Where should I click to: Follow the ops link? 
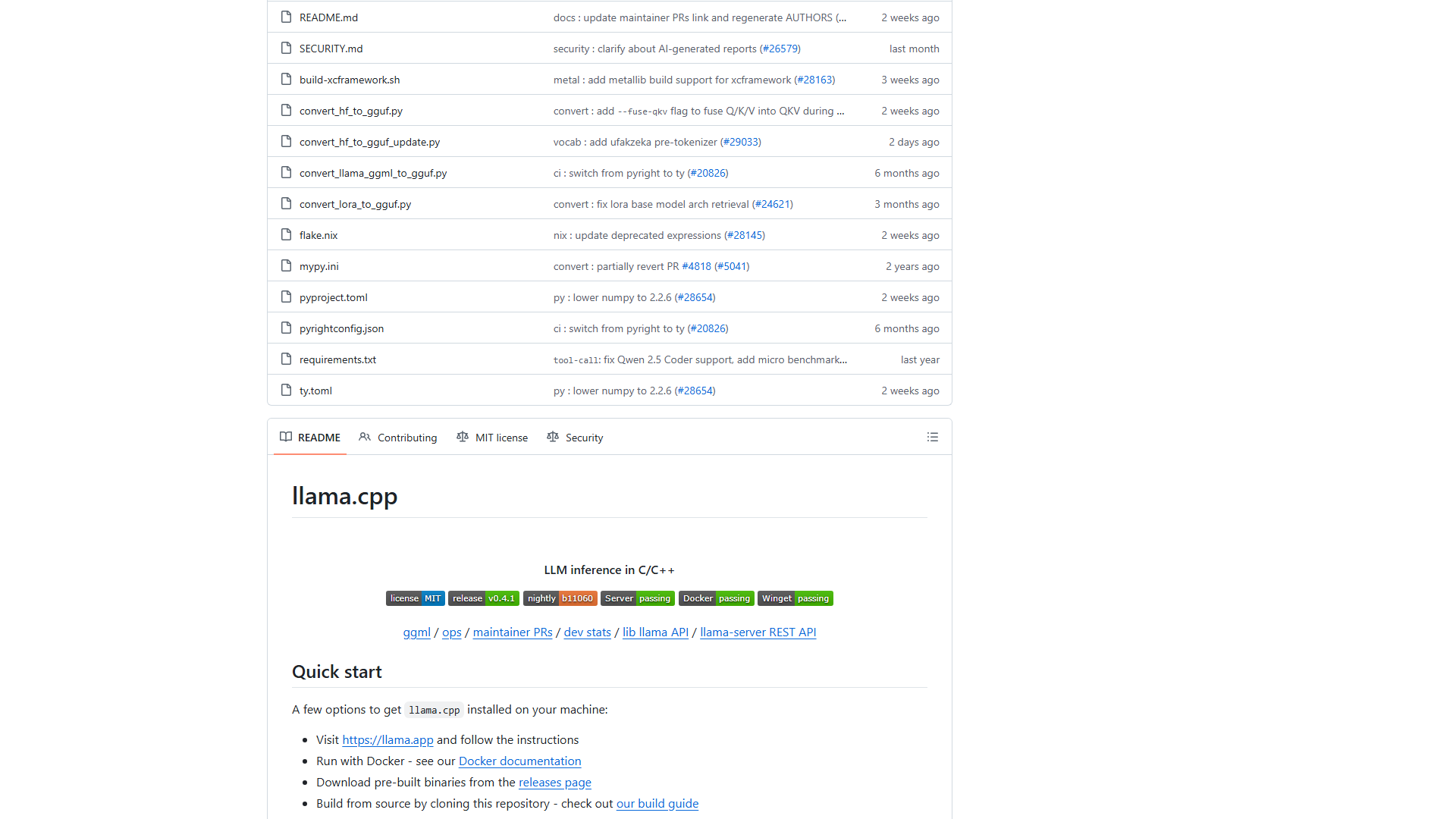(452, 632)
